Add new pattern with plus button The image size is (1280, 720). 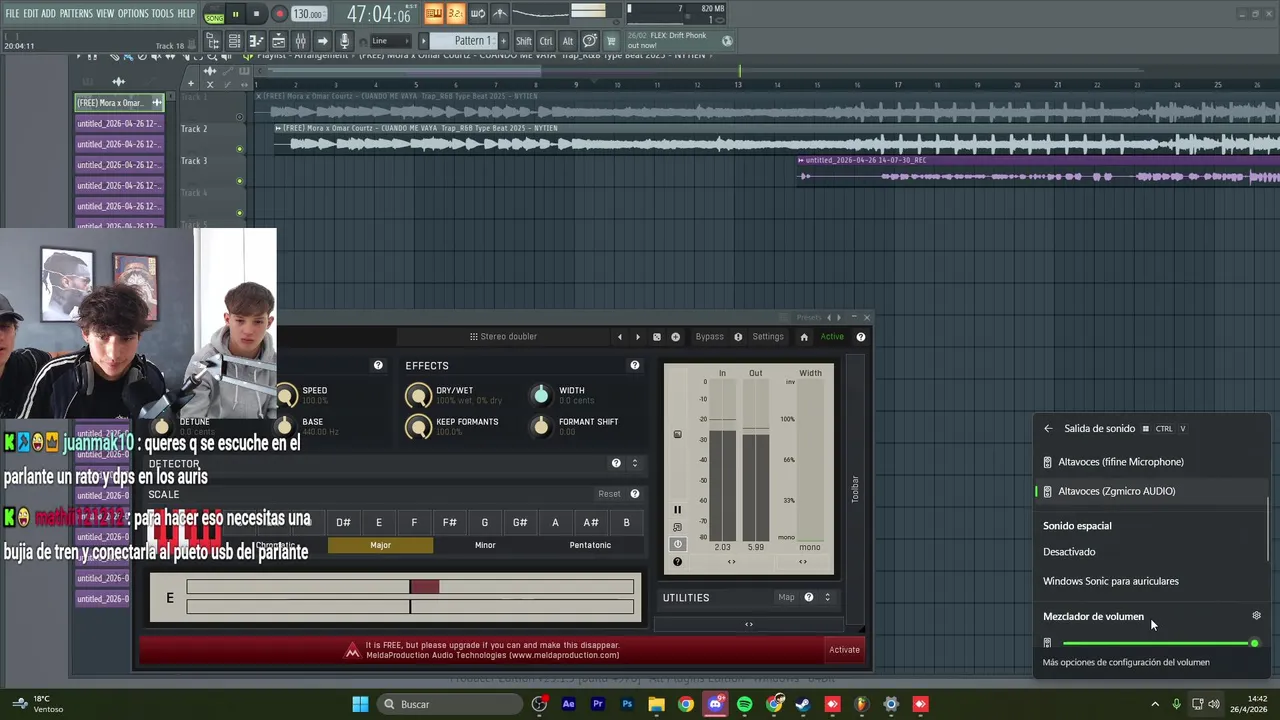tap(503, 41)
